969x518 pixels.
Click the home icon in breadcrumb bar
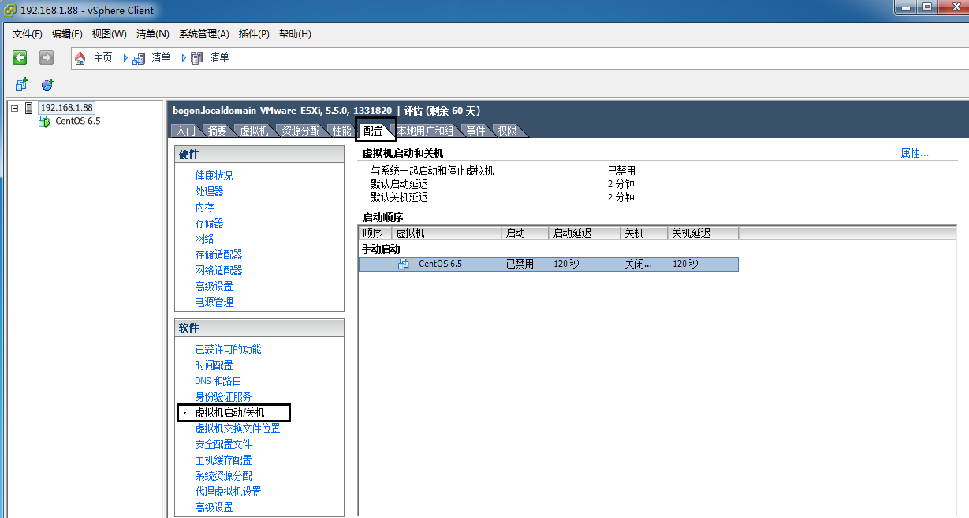point(80,59)
